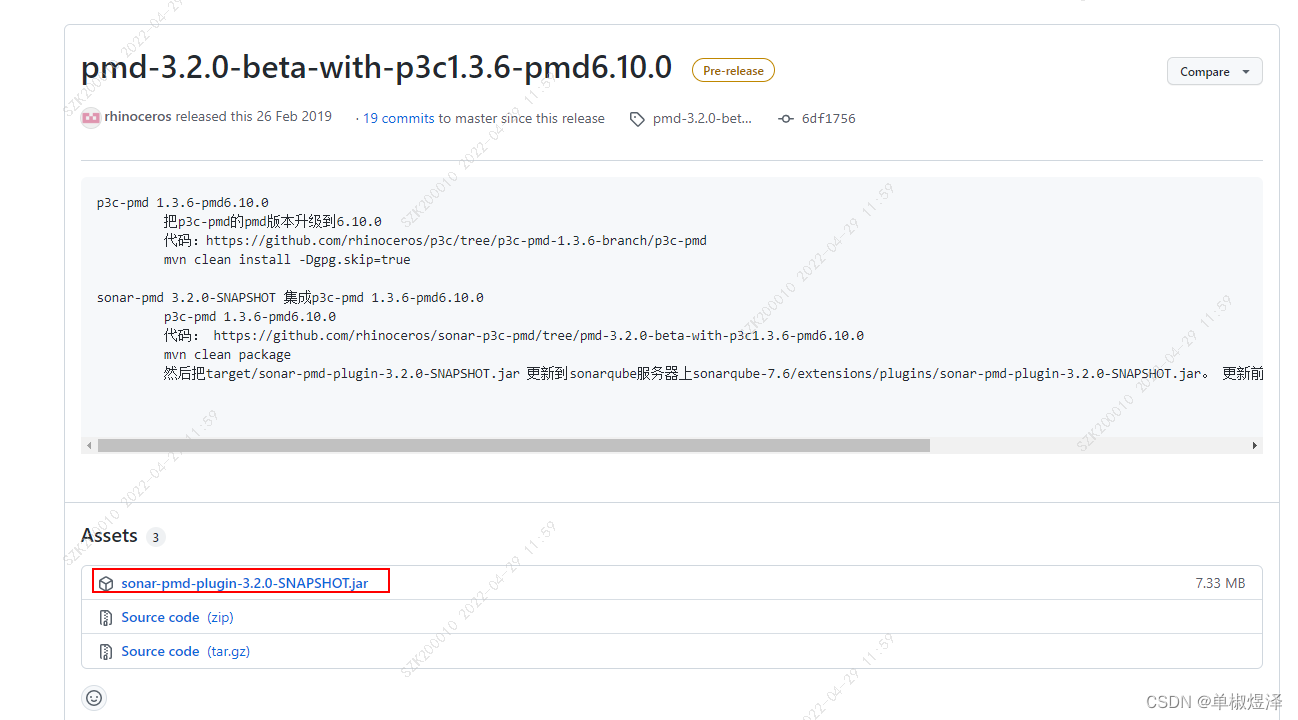The image size is (1298, 720).
Task: Click the release title pmd-3.2.0-beta-with-p3c1.3.6-pmd6.10.0
Action: 377,68
